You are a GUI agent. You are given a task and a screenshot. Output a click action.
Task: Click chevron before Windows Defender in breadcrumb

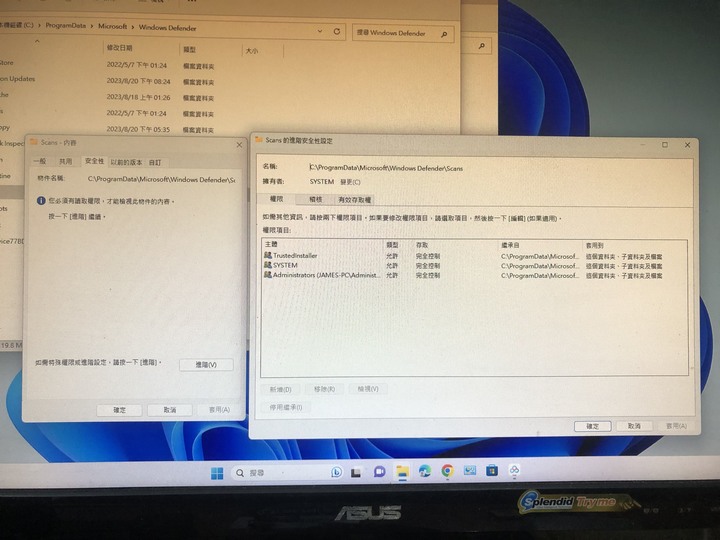point(133,27)
